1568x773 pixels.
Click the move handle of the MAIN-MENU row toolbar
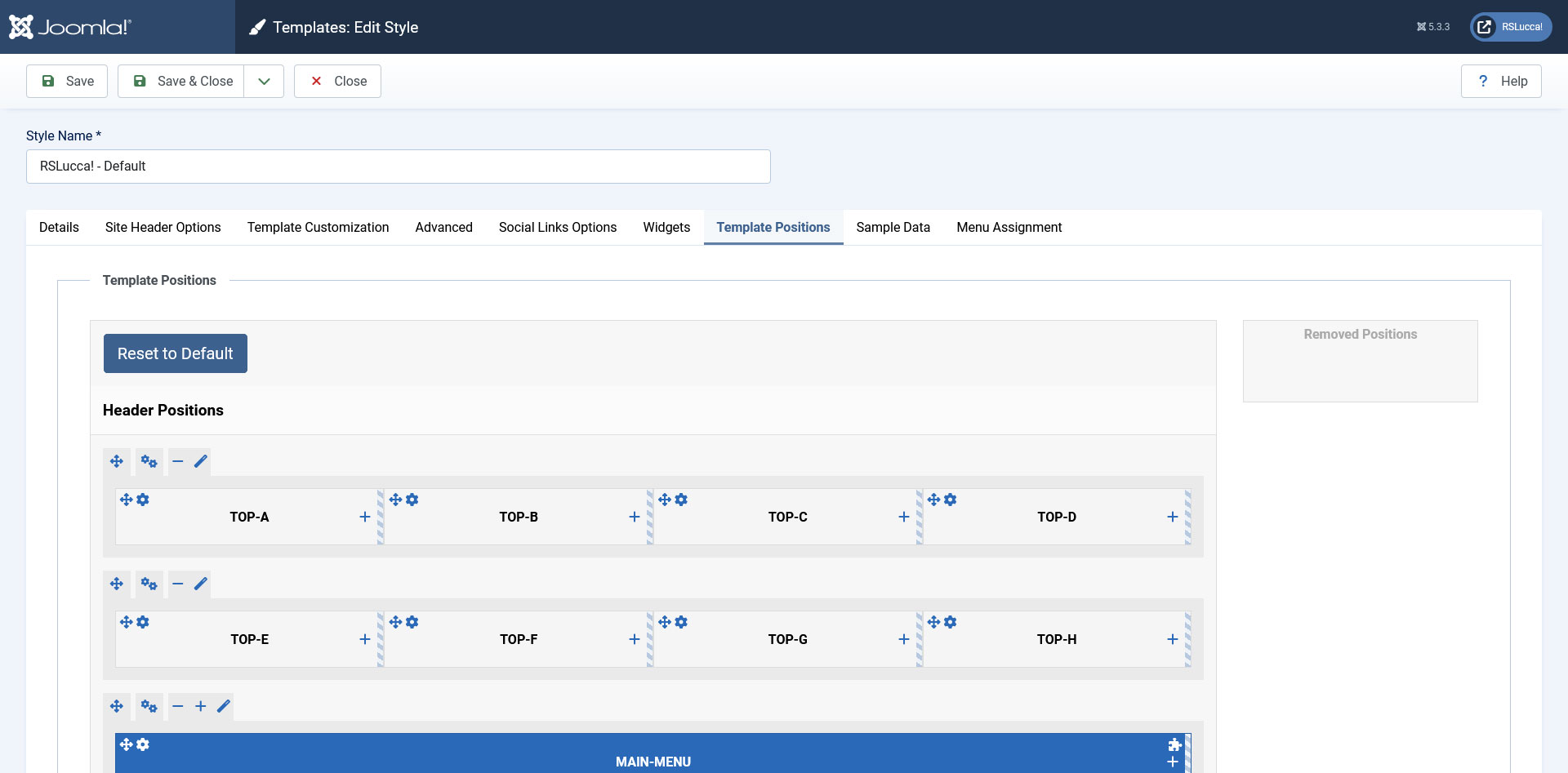click(x=117, y=706)
